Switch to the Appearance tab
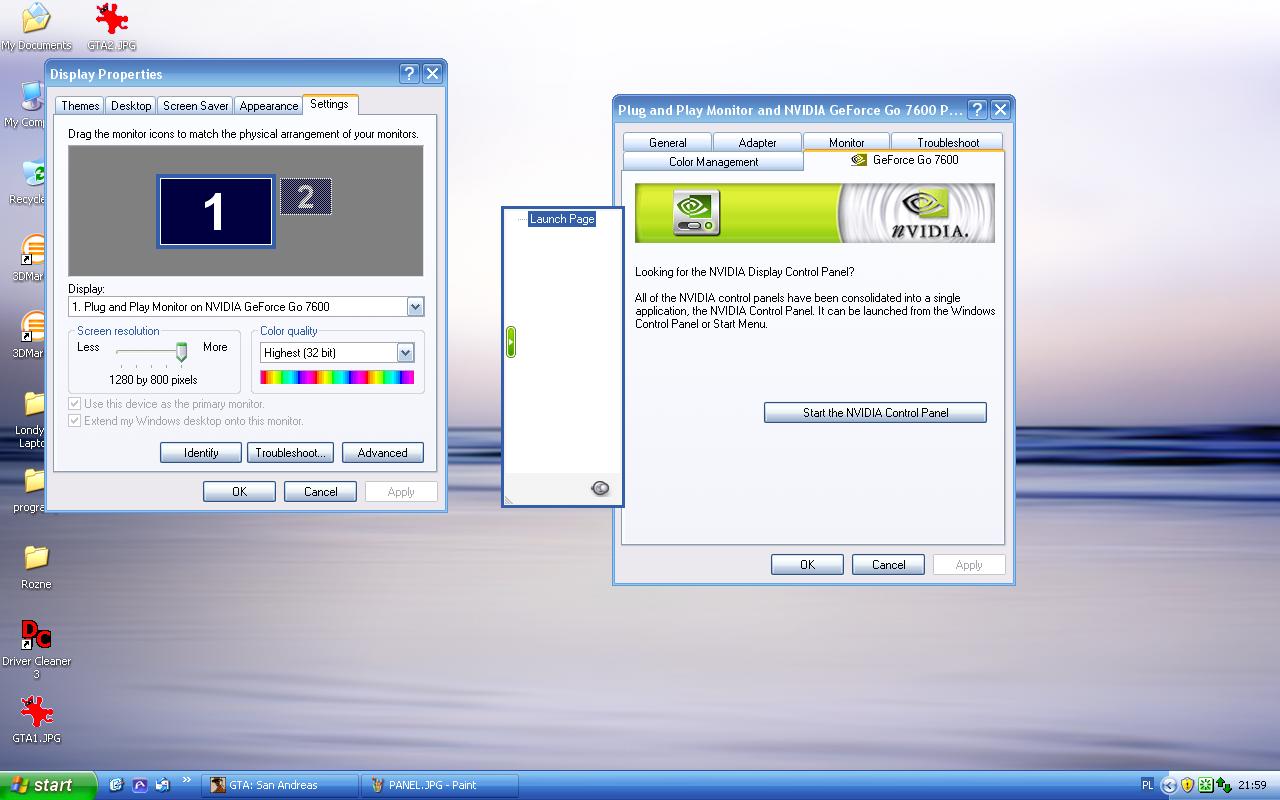 pos(269,106)
